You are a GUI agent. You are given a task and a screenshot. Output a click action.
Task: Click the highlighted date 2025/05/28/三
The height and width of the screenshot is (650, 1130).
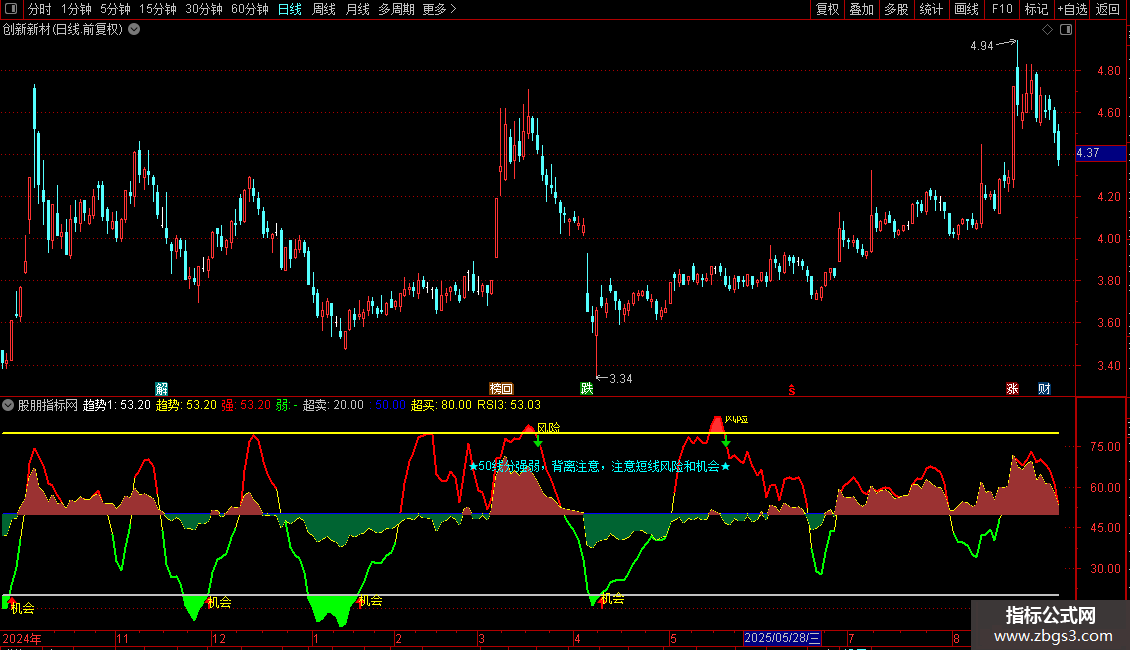782,638
